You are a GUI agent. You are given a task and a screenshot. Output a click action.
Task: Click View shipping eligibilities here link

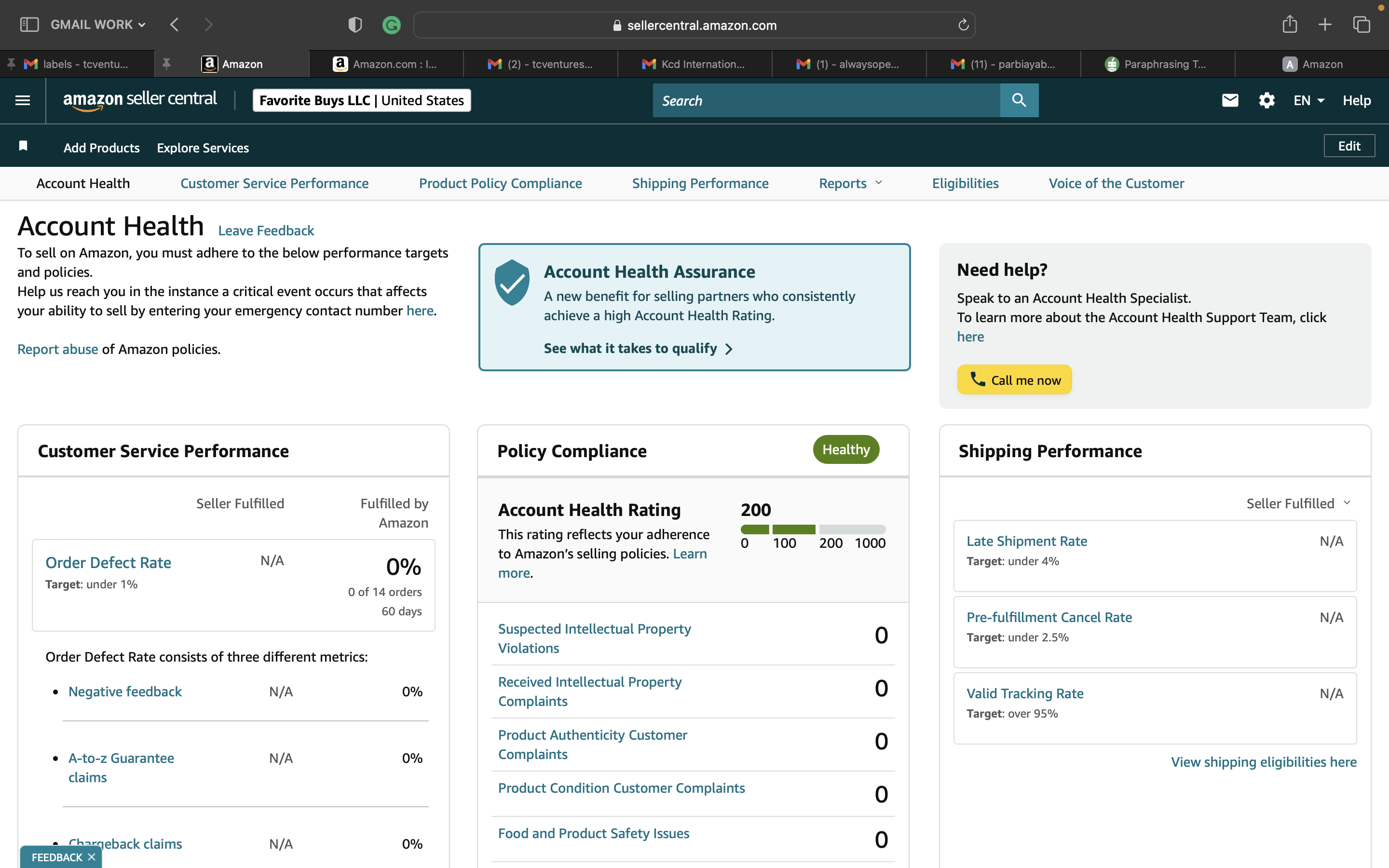pyautogui.click(x=1264, y=762)
